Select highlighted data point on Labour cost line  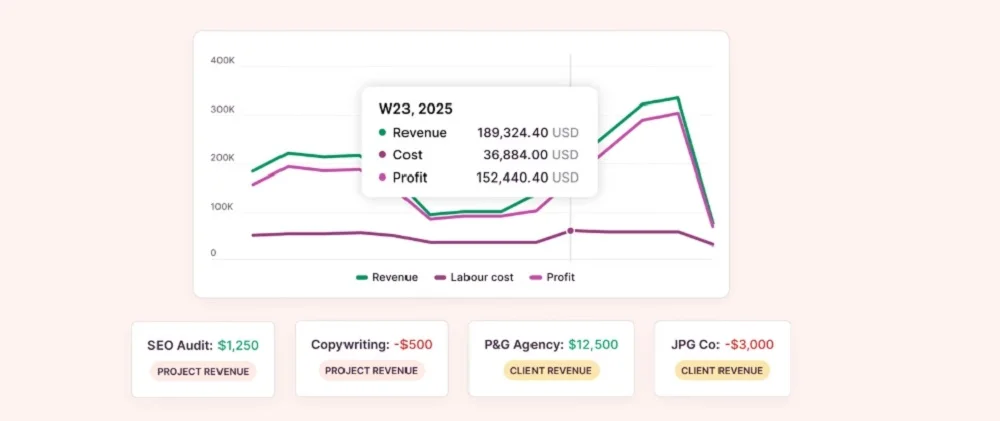(571, 231)
